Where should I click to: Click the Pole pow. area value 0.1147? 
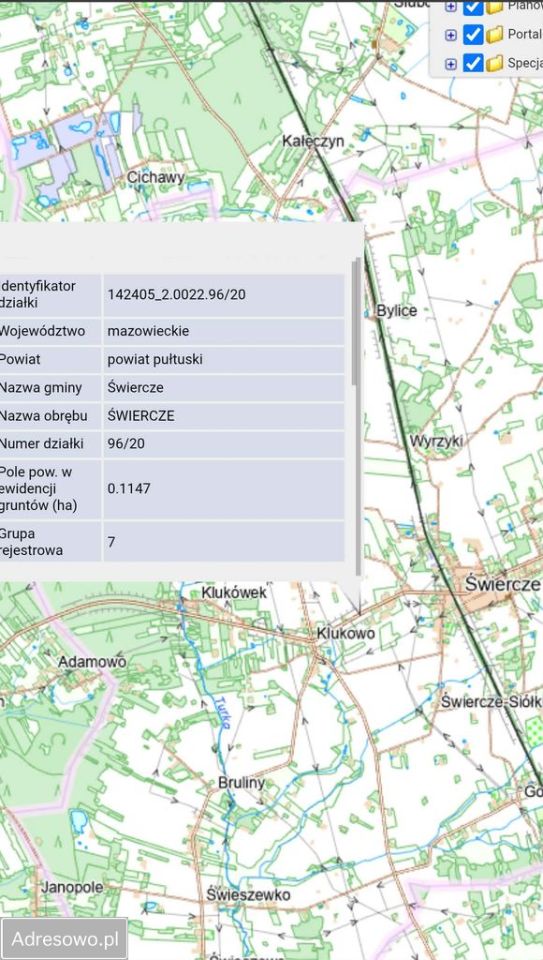[129, 489]
